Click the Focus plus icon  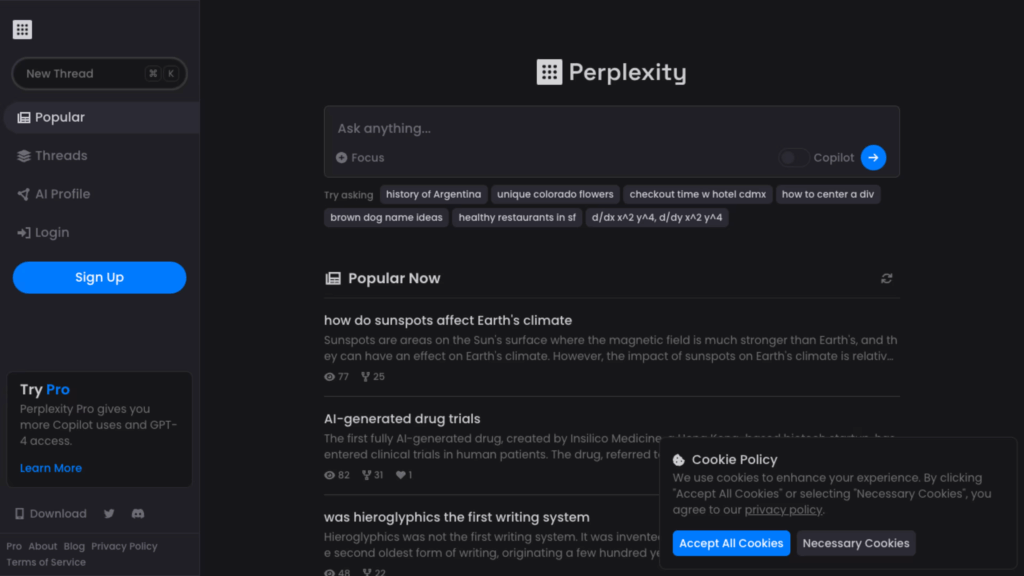[x=342, y=158]
